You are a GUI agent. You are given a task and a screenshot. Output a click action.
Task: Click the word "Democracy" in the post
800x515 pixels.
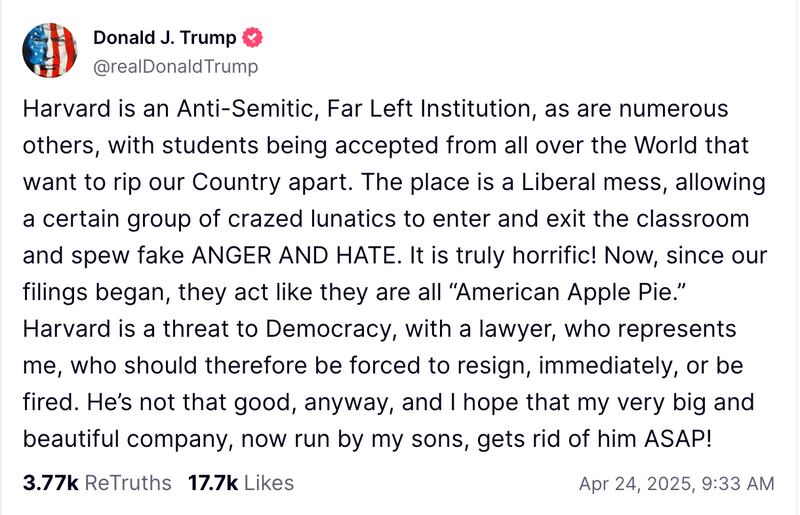click(334, 329)
